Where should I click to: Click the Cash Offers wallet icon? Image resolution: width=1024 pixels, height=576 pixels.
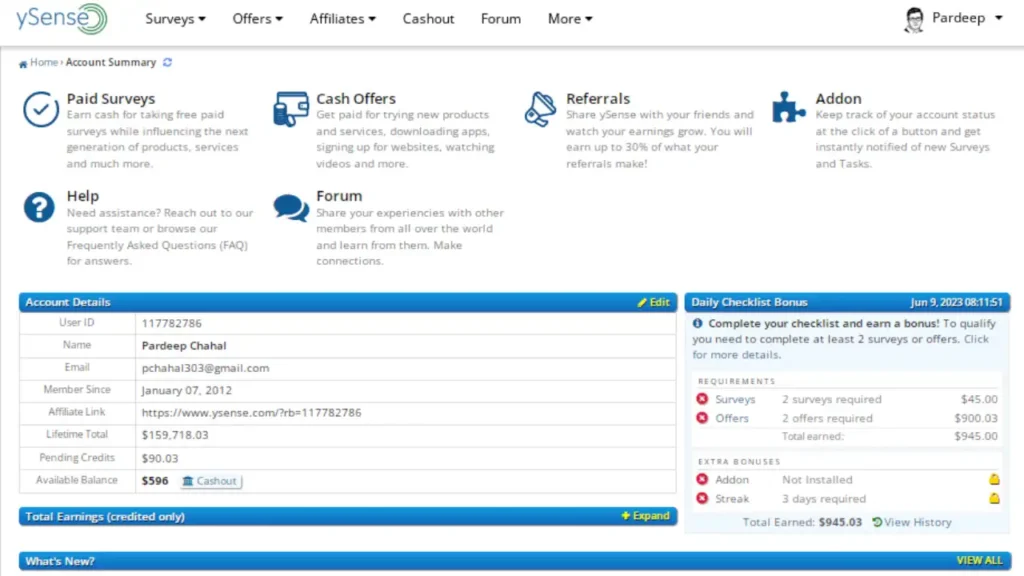point(291,109)
